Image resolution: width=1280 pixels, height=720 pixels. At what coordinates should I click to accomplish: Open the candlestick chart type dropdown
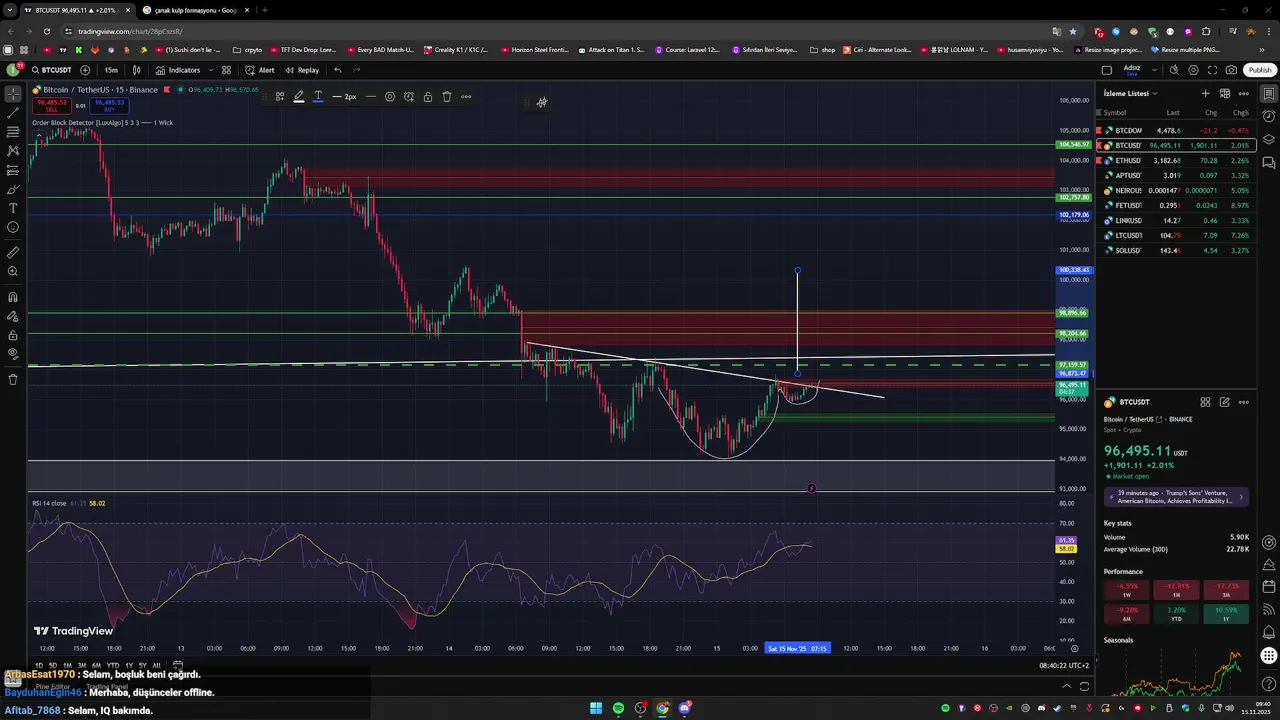tap(137, 70)
